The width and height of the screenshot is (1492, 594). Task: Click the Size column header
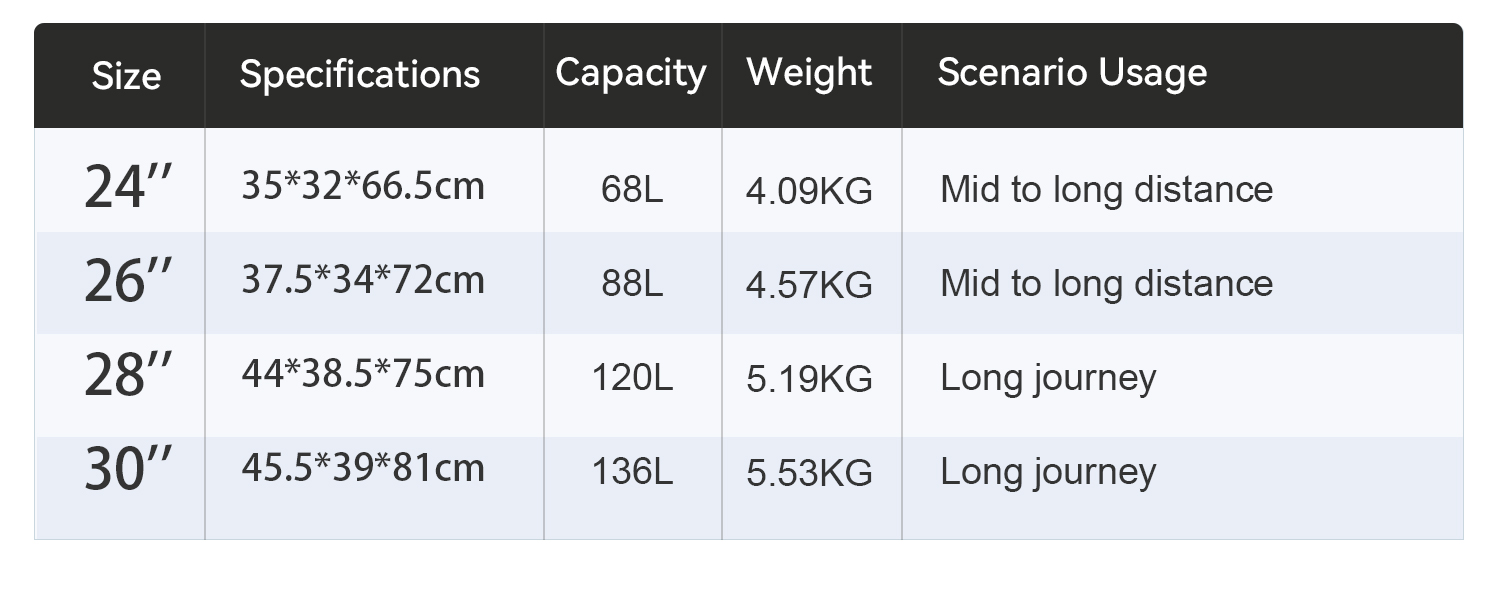[x=126, y=76]
